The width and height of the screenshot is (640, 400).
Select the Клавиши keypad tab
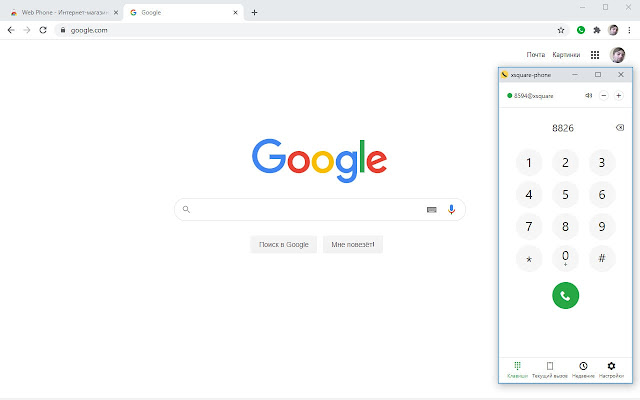coord(517,370)
